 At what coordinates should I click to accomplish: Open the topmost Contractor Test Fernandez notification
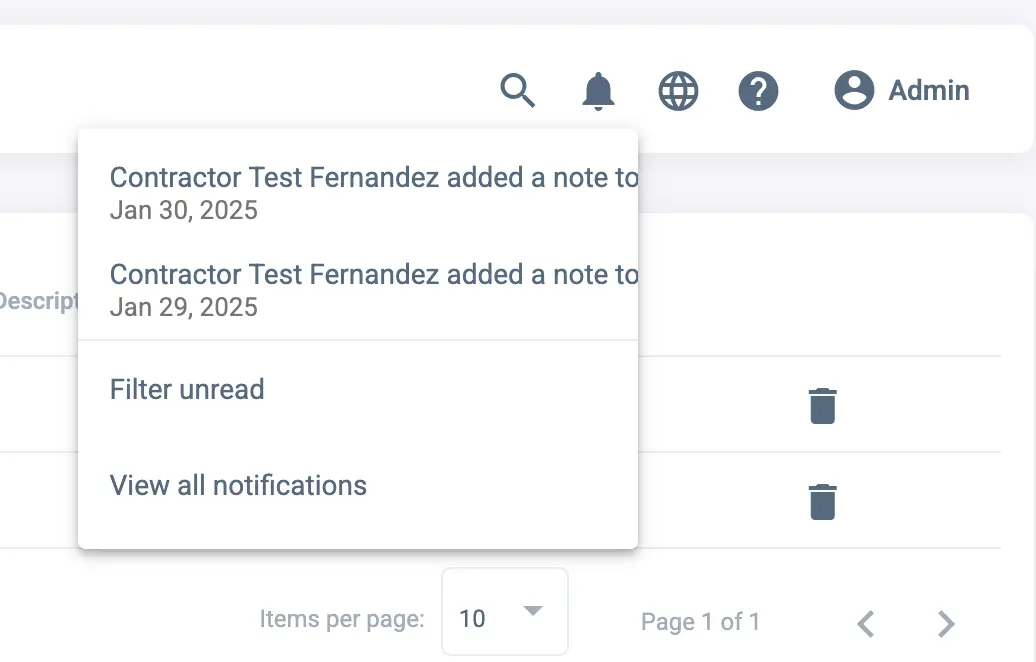click(373, 178)
